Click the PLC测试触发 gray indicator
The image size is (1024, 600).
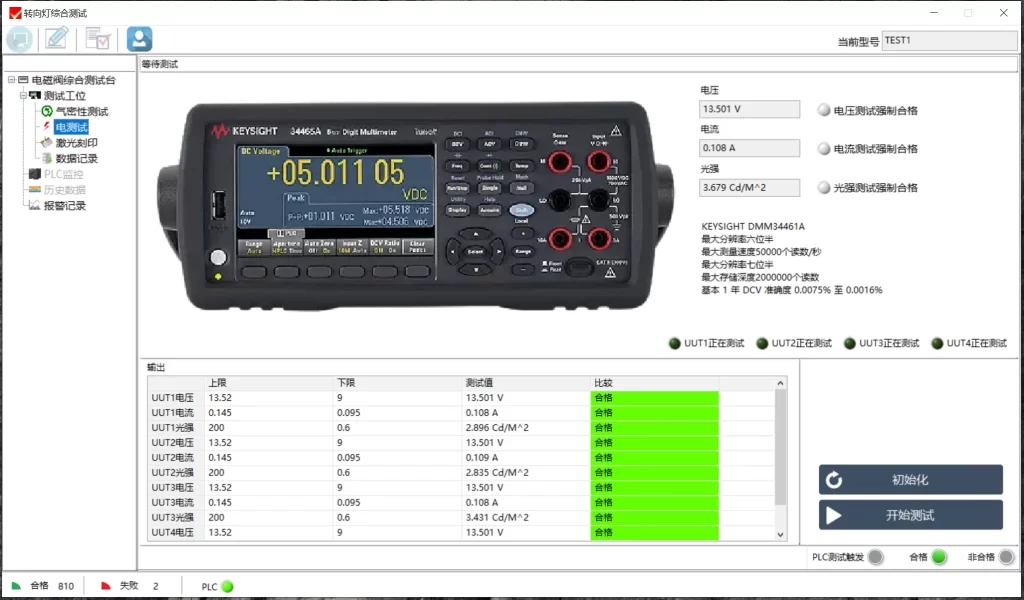tap(876, 557)
